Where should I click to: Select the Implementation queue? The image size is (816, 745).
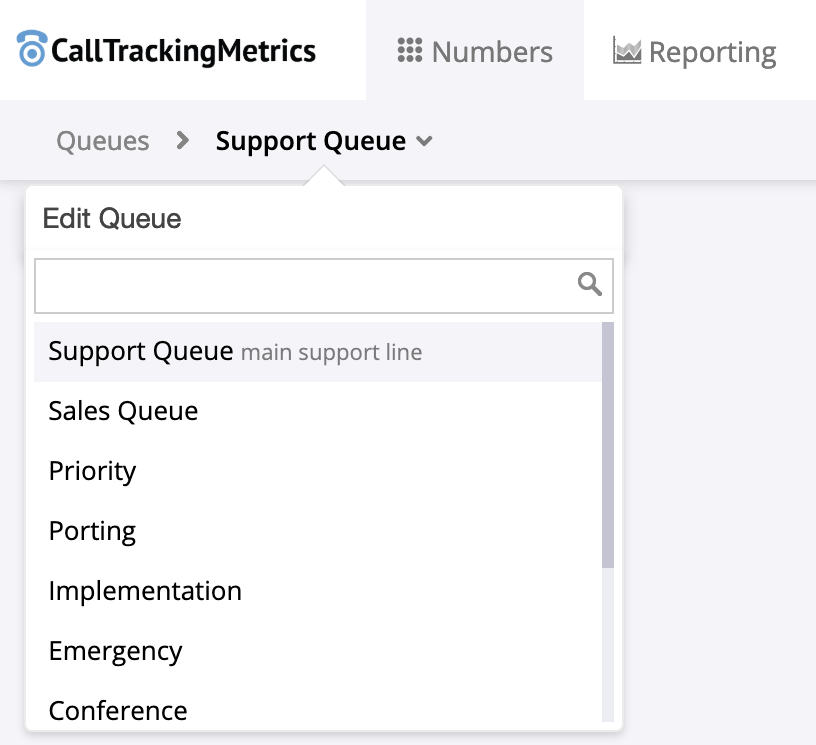click(145, 591)
